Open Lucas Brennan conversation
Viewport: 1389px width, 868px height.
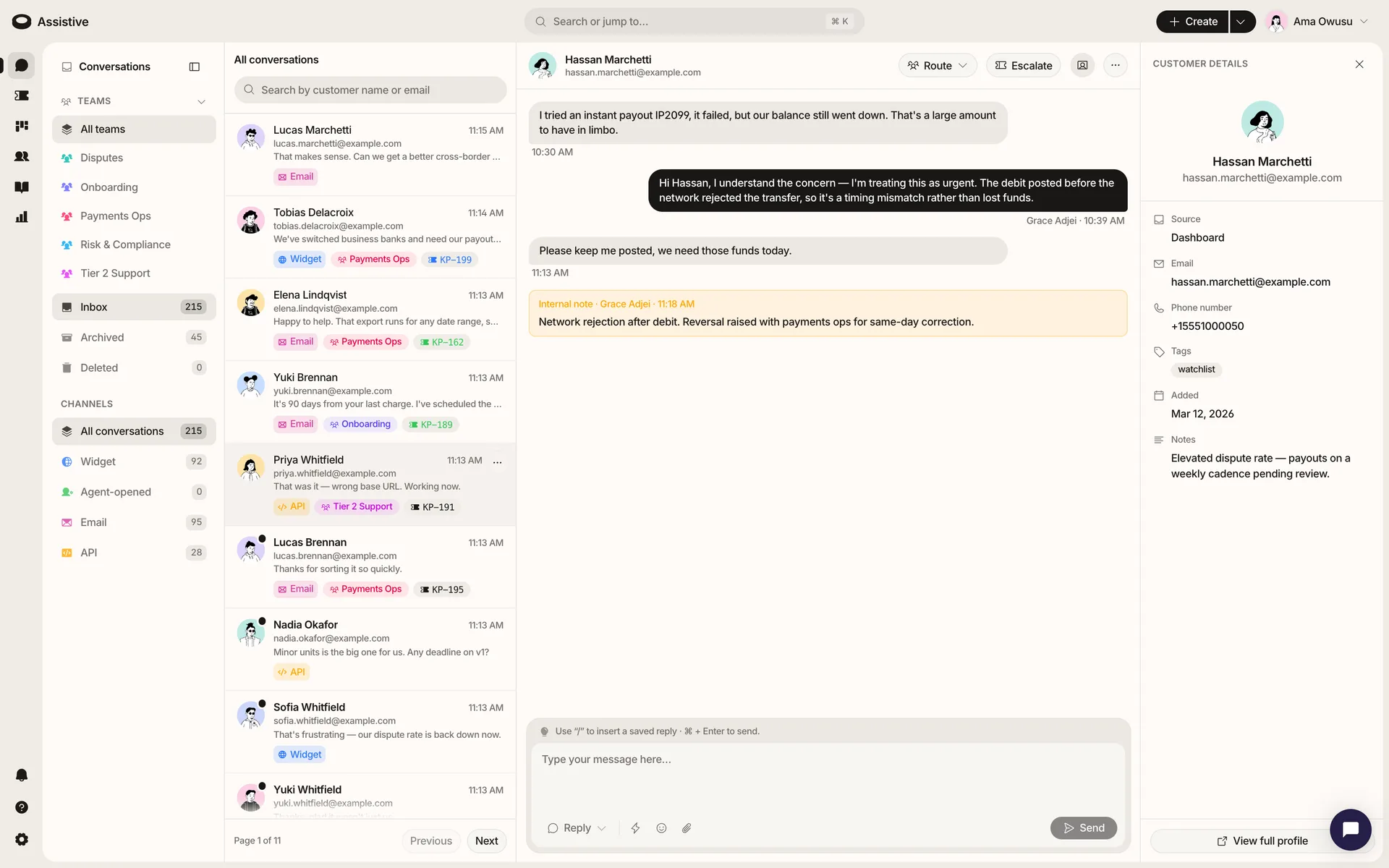coord(370,566)
